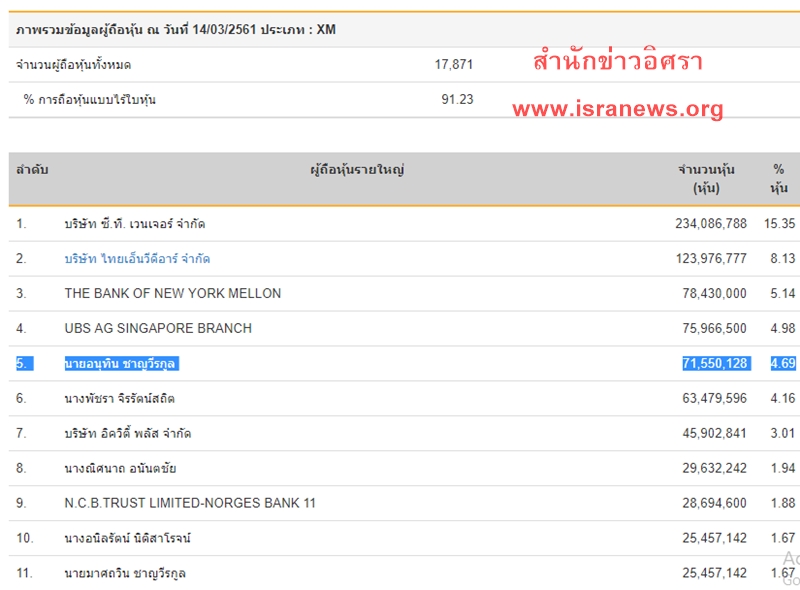This screenshot has height=590, width=800.
Task: Click บริษัท อิควิตี้ พลัส จำกัด in row 7
Action: [x=128, y=434]
